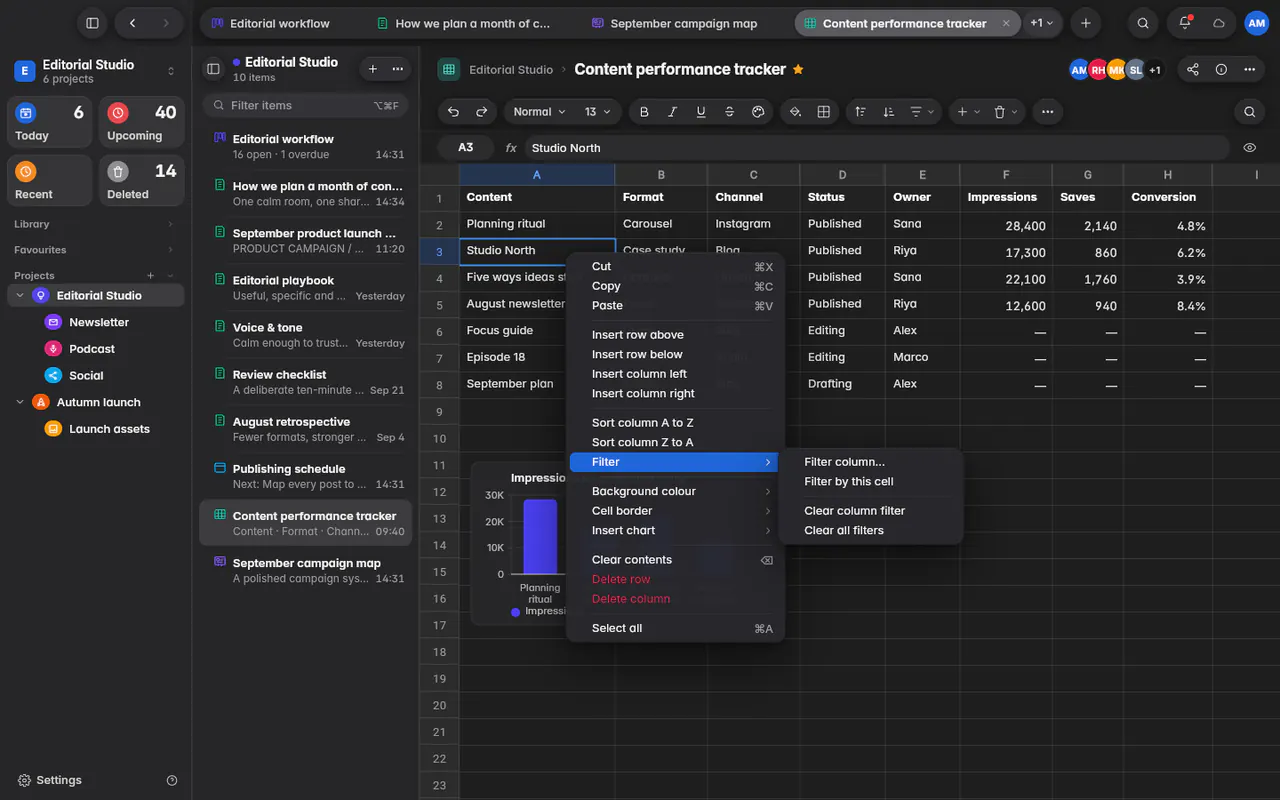Viewport: 1280px width, 800px height.
Task: Open the Upcoming card showing 40
Action: (141, 123)
